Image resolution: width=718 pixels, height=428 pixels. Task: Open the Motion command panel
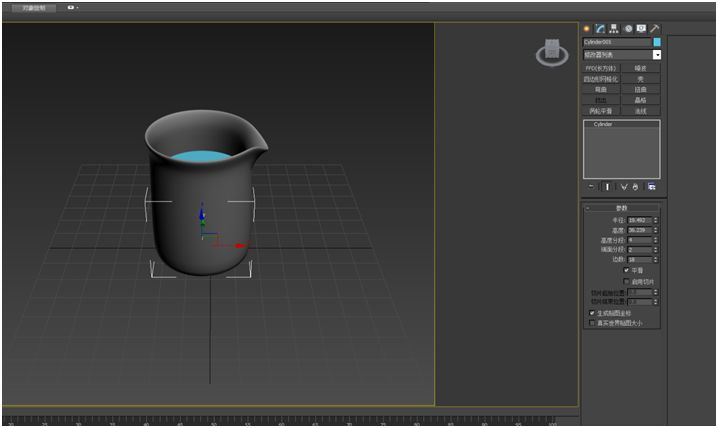tap(628, 29)
